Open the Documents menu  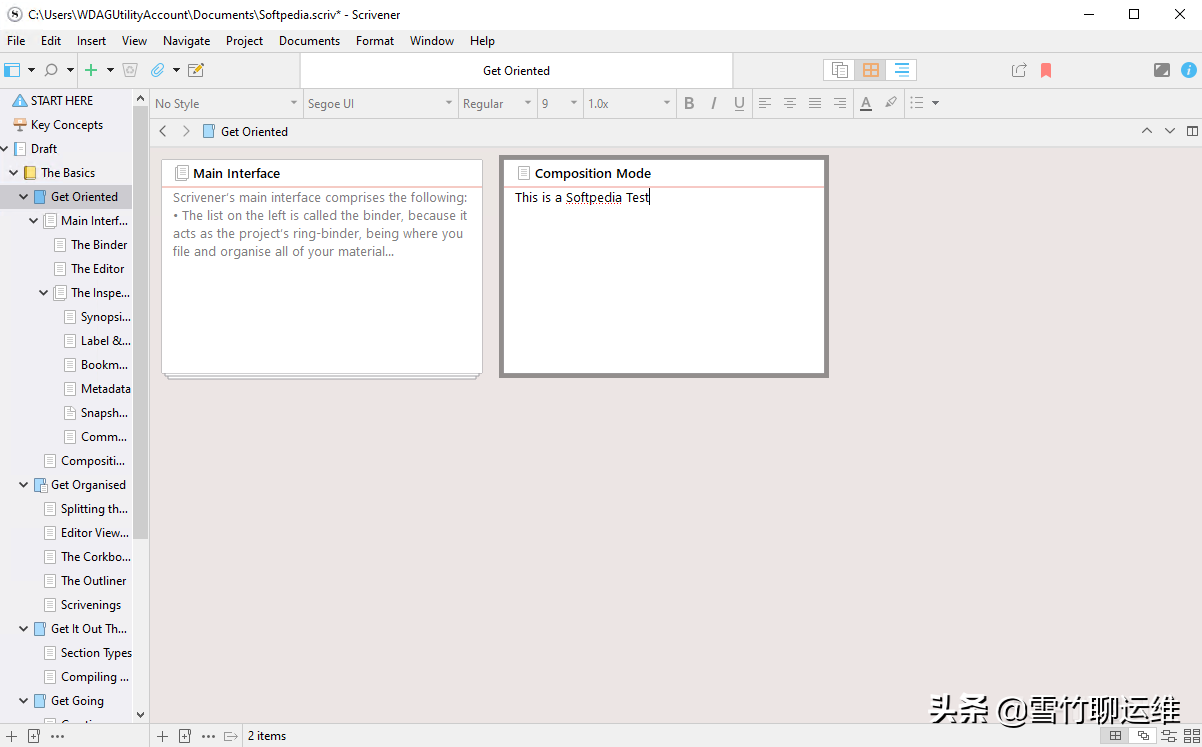tap(309, 41)
